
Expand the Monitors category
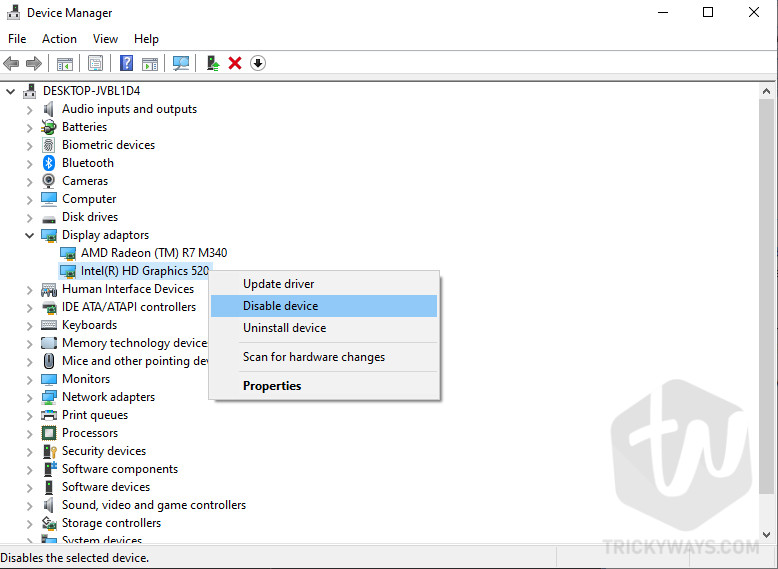click(x=29, y=379)
